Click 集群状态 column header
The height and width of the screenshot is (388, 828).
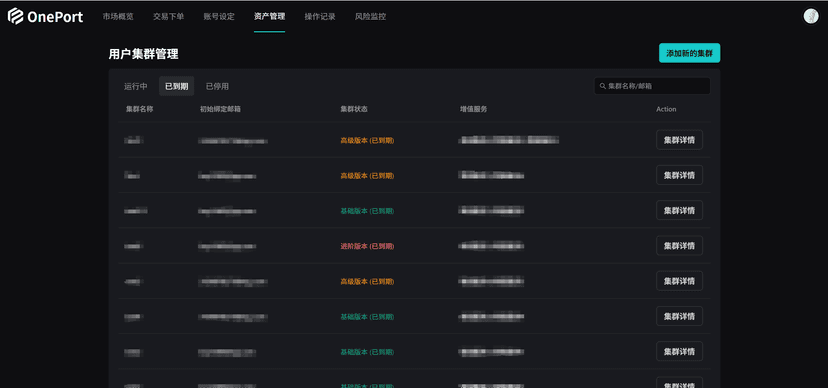pos(354,109)
